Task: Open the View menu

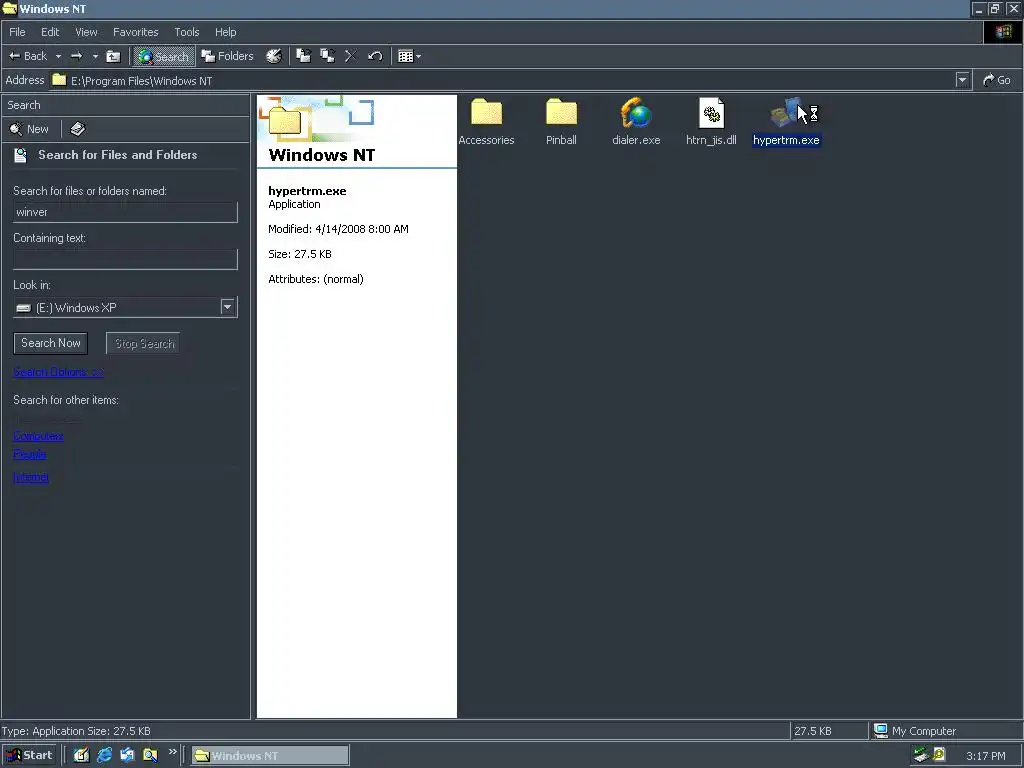Action: 86,32
